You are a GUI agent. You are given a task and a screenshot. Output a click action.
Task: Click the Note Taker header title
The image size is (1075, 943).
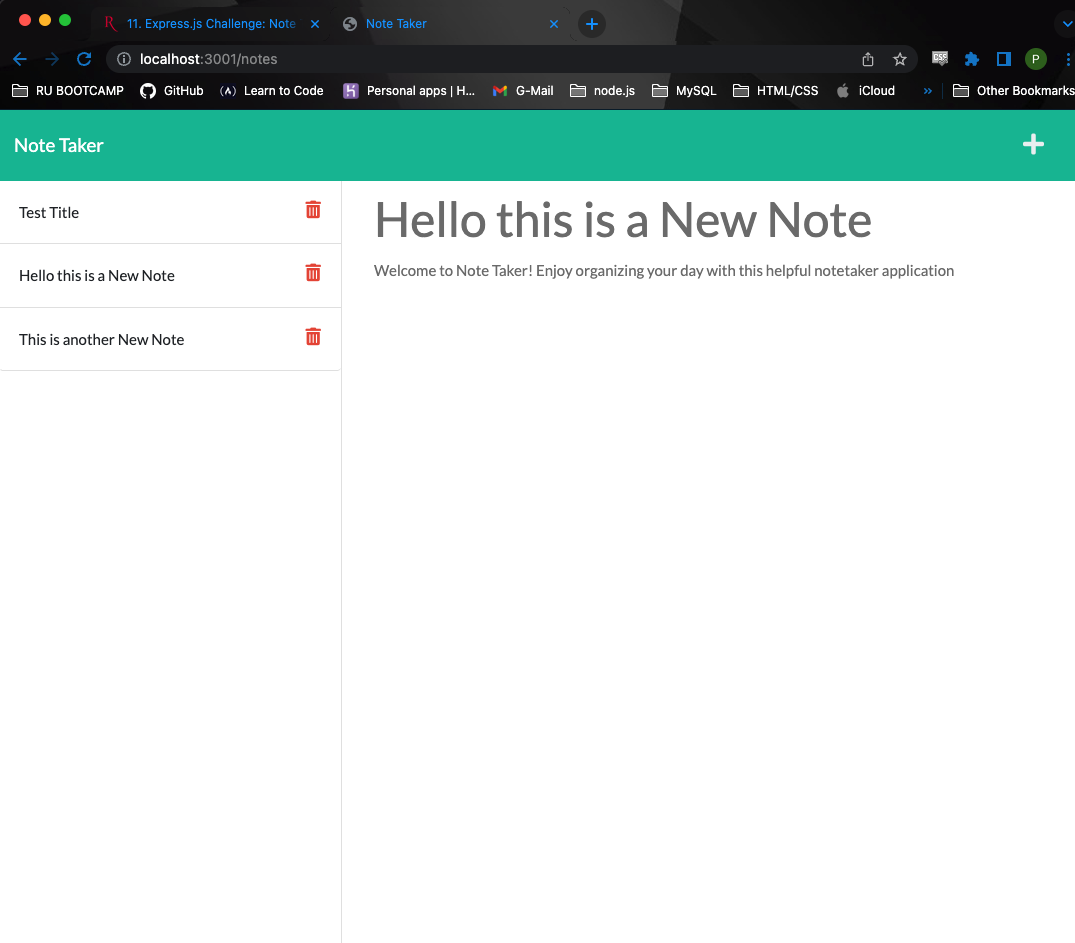pyautogui.click(x=59, y=145)
